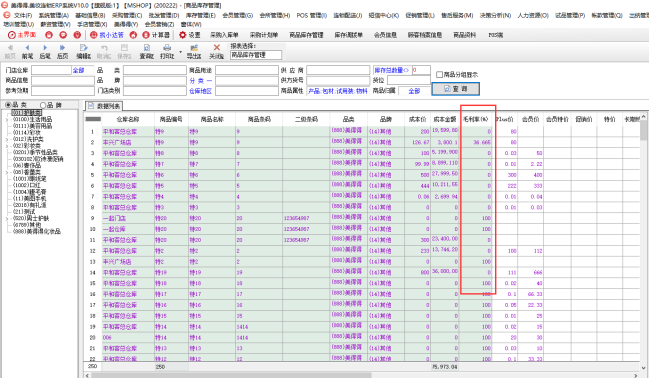Select the 品类 radio button

(8, 105)
